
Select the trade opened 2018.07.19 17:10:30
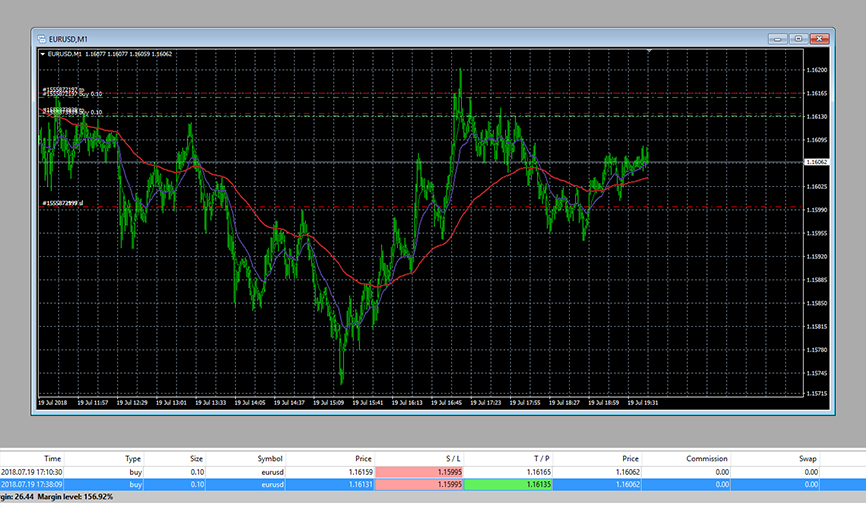tap(433, 472)
